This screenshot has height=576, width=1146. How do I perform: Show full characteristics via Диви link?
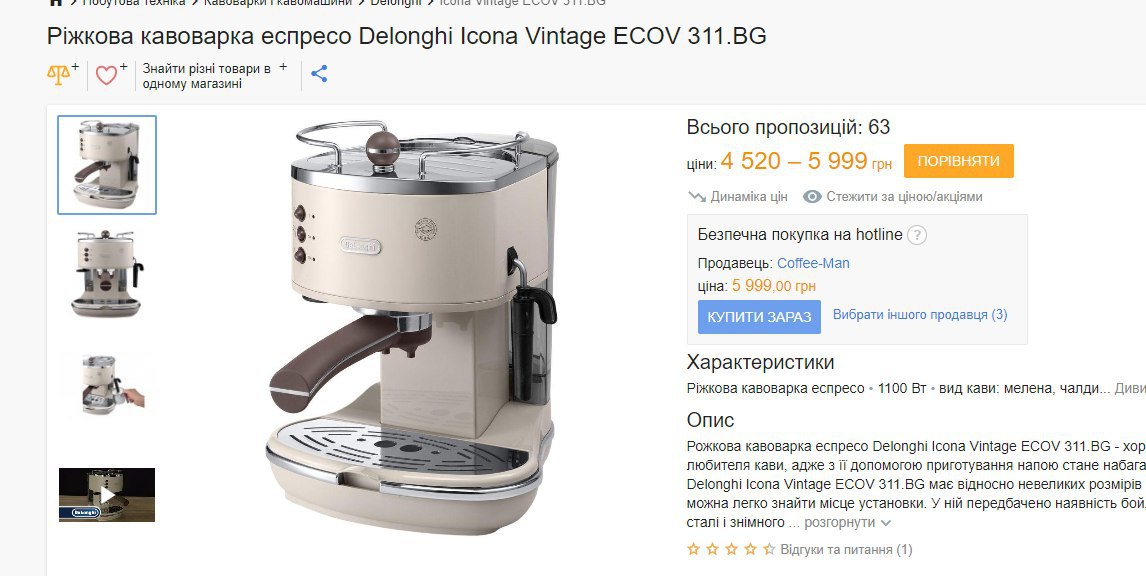(x=1129, y=389)
